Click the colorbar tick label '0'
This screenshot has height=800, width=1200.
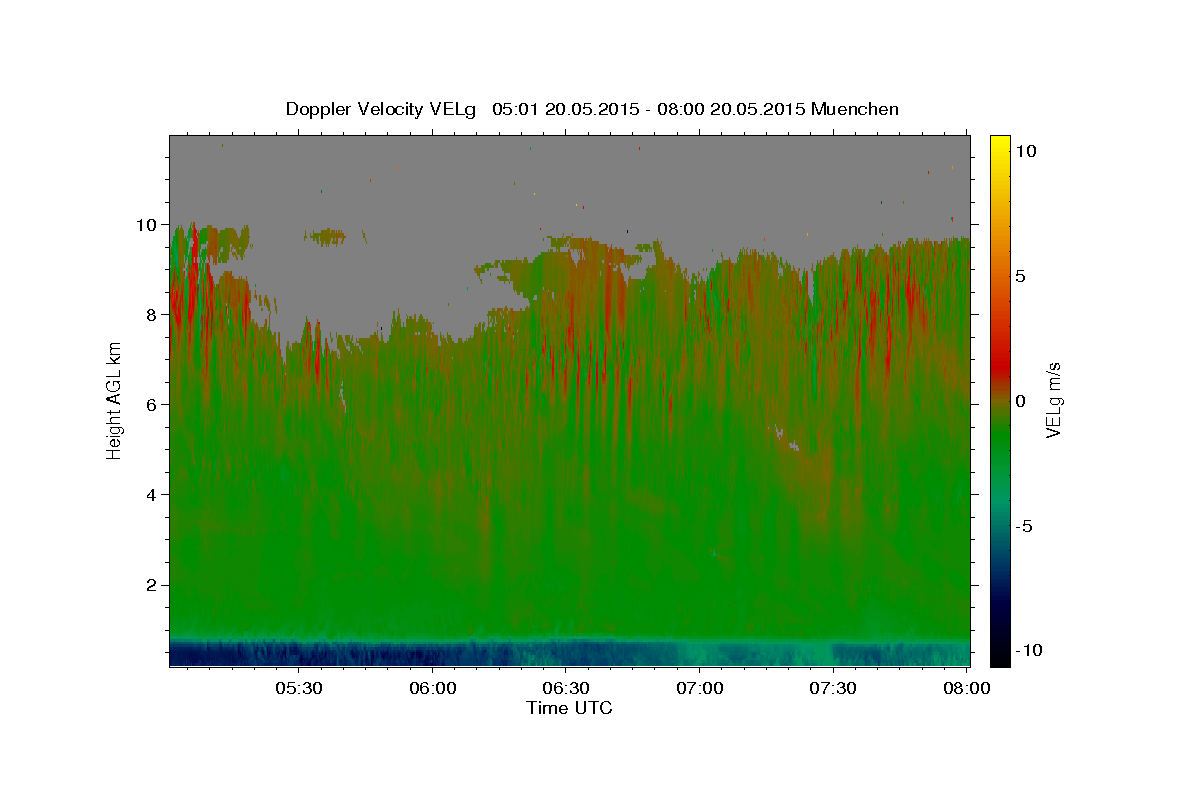click(x=1021, y=401)
